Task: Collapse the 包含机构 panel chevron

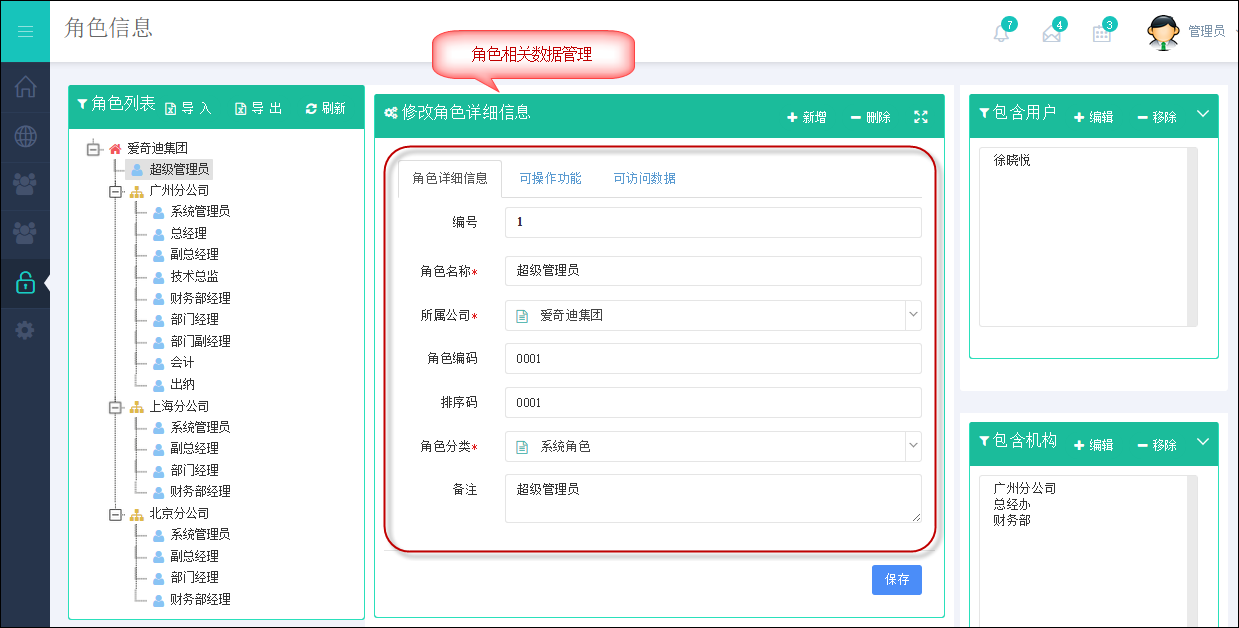Action: [1203, 441]
